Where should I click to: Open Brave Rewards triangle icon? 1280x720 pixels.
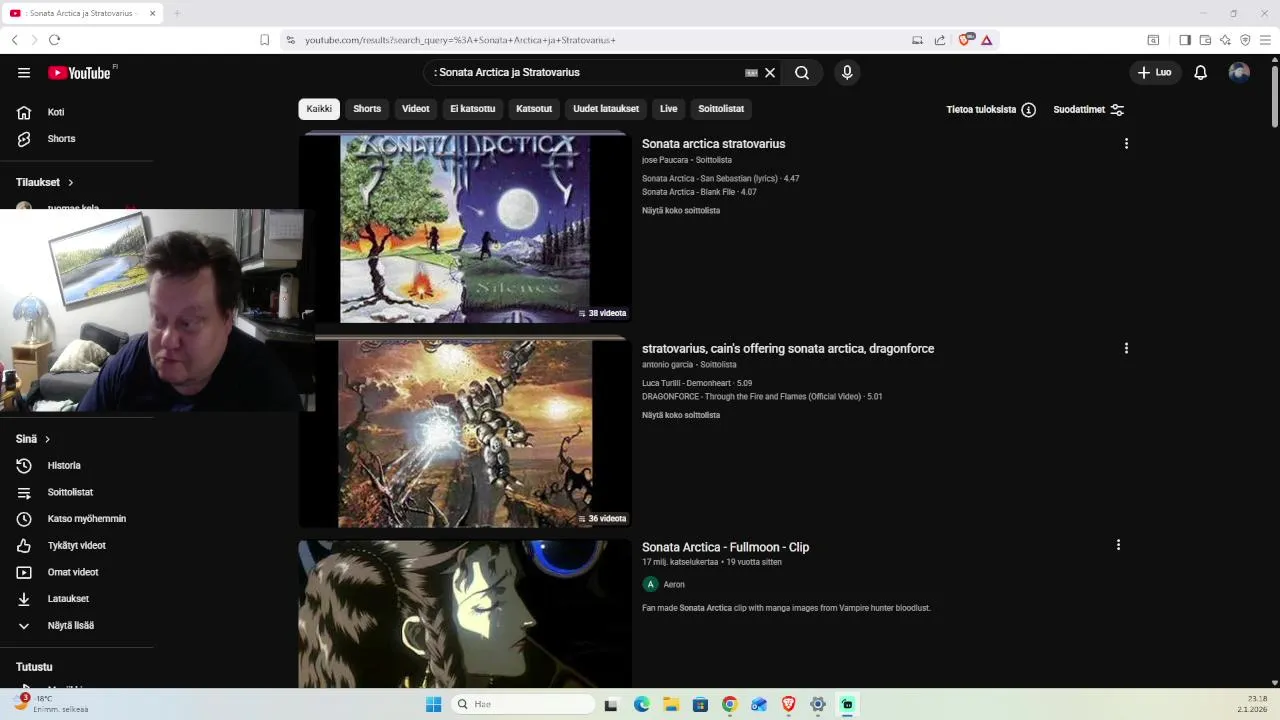click(x=987, y=40)
